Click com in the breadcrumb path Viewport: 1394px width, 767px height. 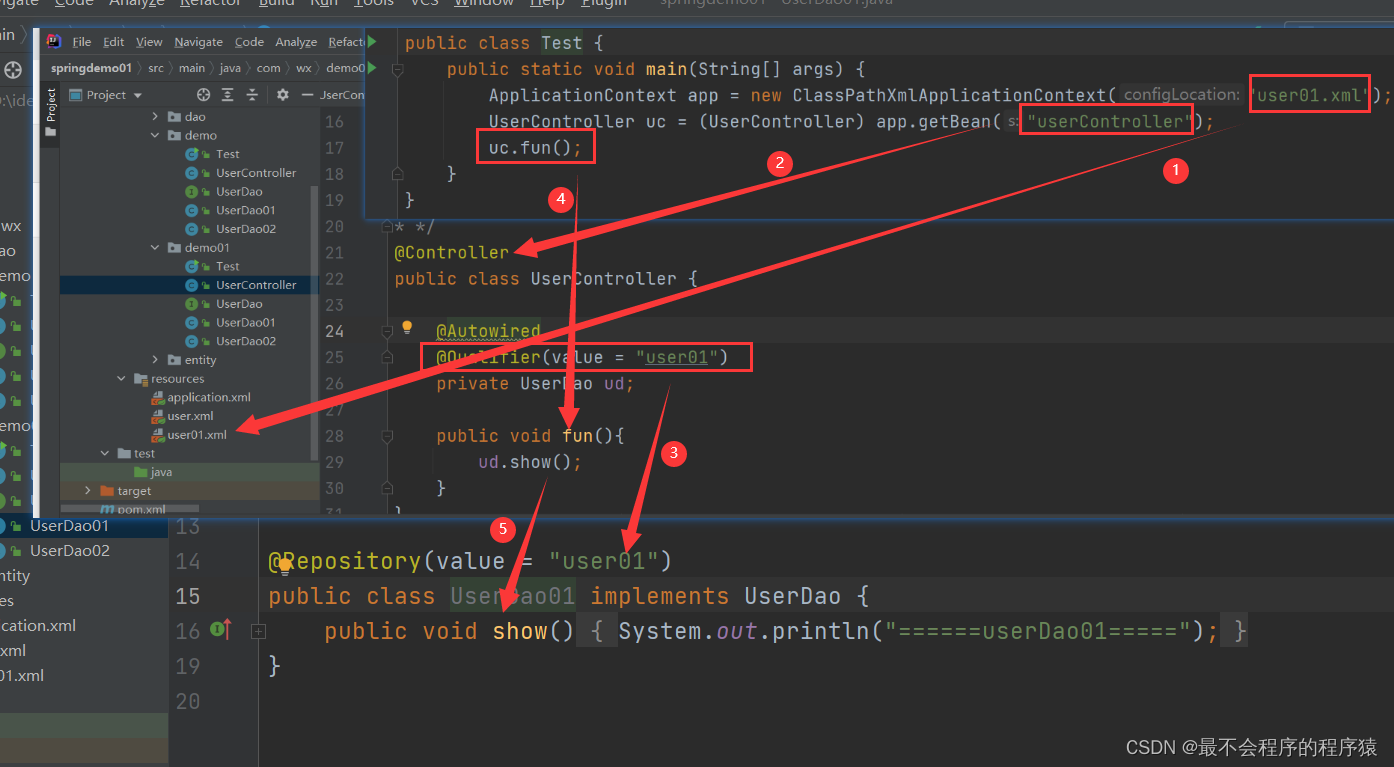[268, 68]
